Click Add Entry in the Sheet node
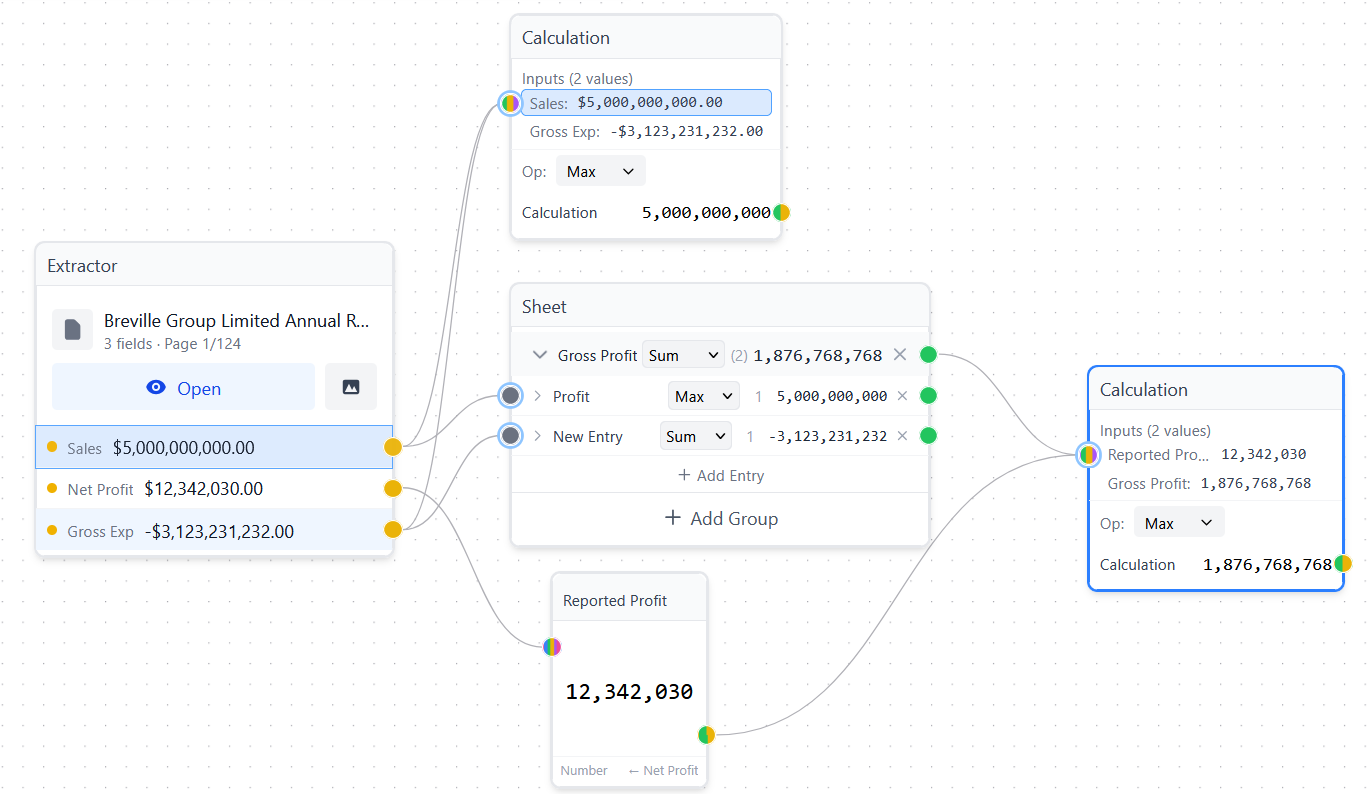Image resolution: width=1371 pixels, height=794 pixels. pyautogui.click(x=720, y=475)
